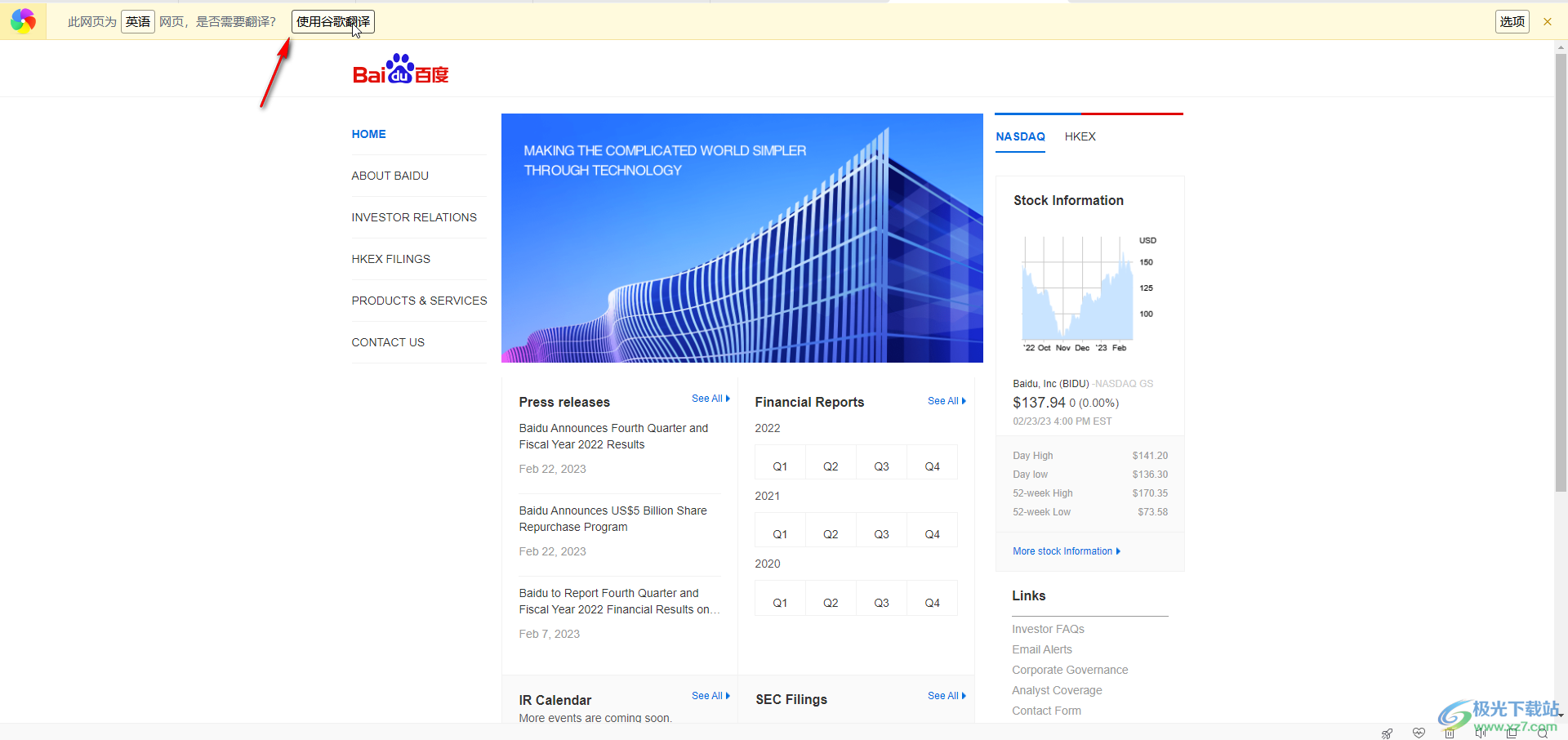The image size is (1568, 740).
Task: Open the INVESTOR RELATIONS menu item
Action: [x=414, y=217]
